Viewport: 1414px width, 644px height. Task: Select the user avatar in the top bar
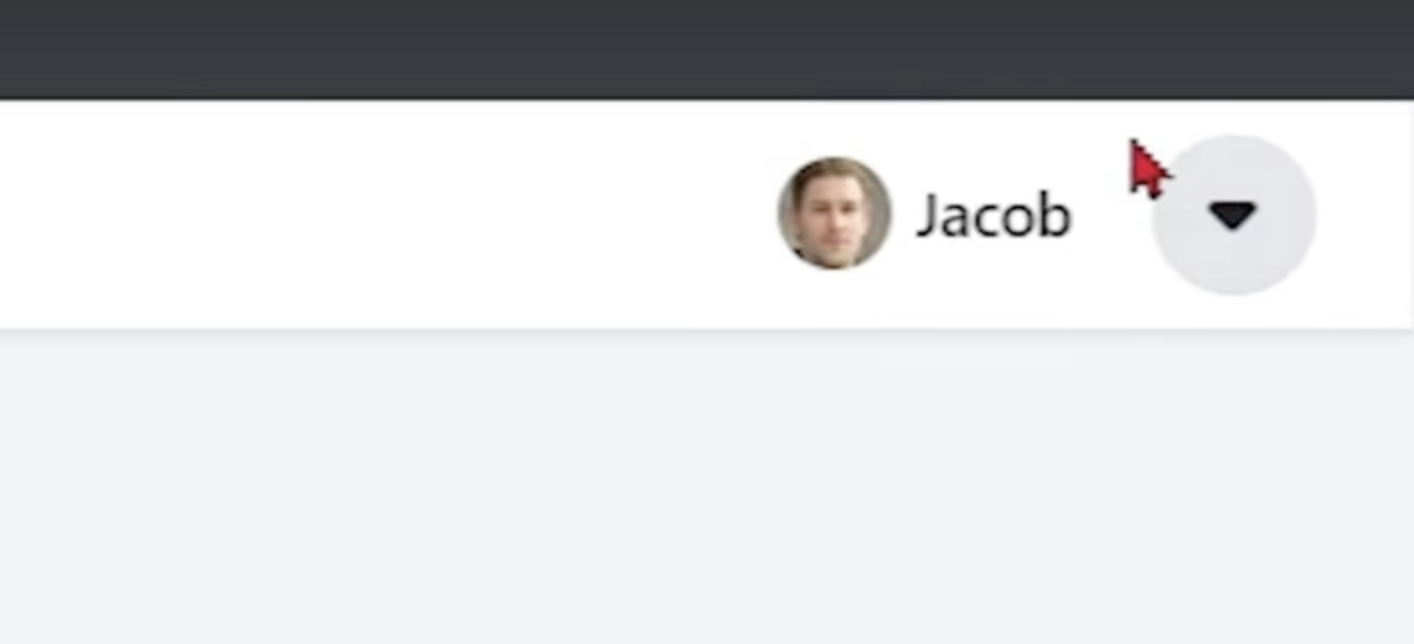click(x=834, y=213)
